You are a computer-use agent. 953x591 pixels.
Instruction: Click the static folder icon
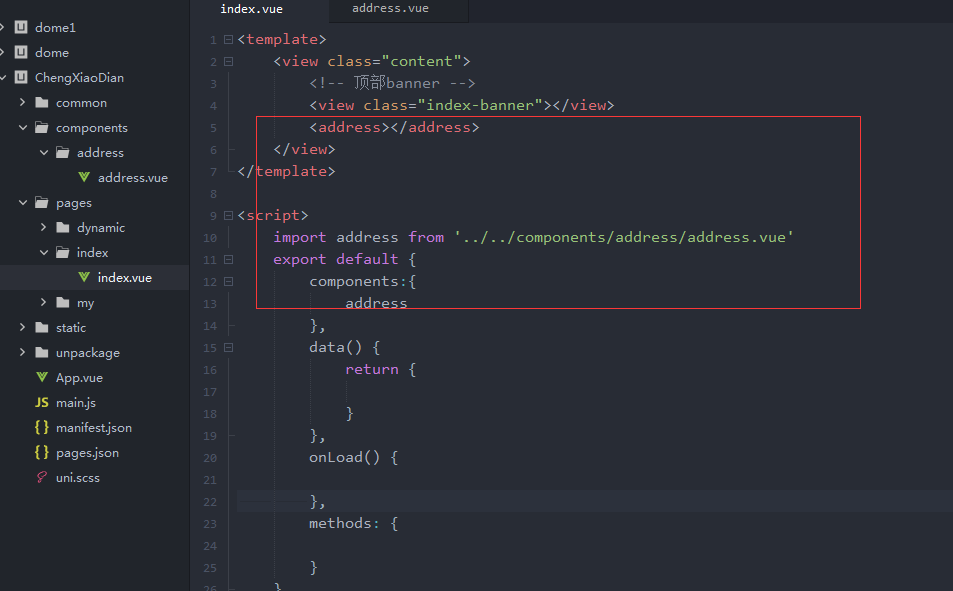(x=42, y=327)
